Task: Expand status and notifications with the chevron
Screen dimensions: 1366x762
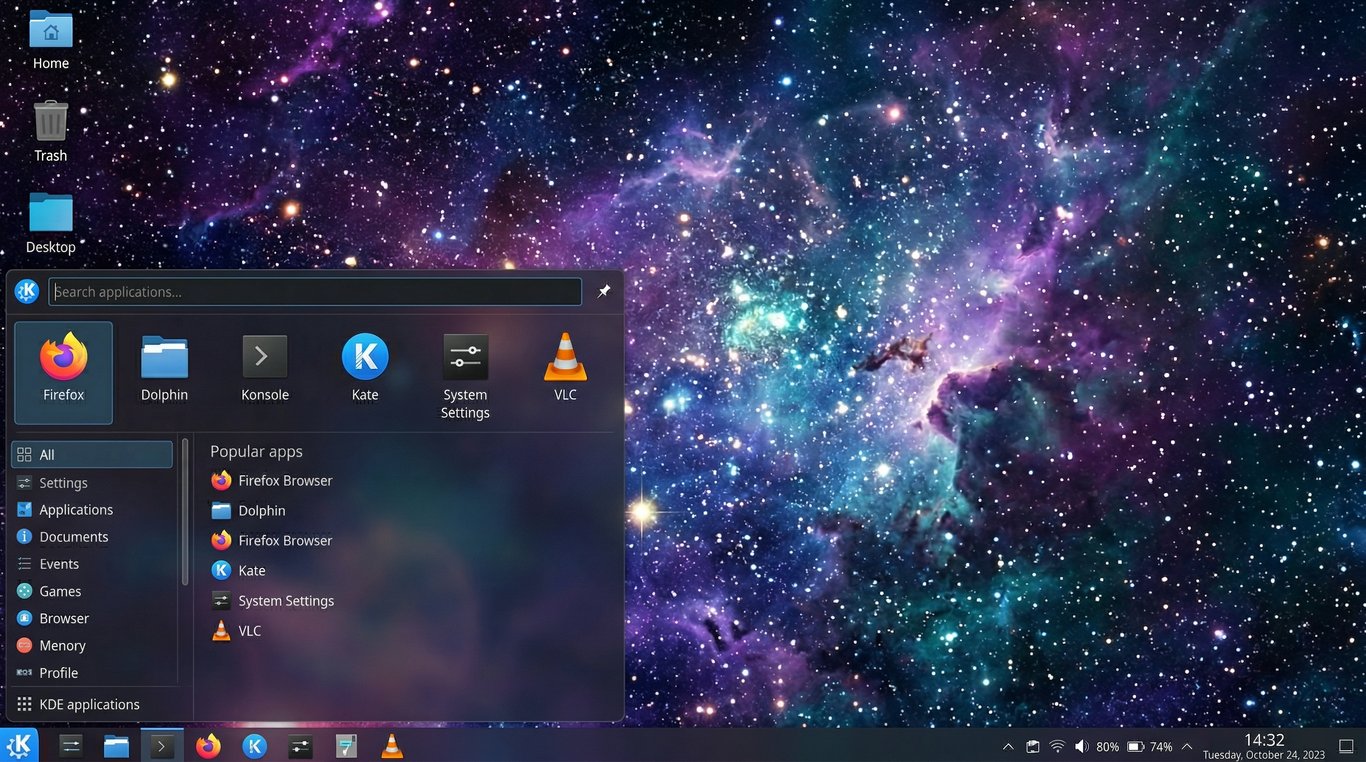Action: [x=1186, y=745]
